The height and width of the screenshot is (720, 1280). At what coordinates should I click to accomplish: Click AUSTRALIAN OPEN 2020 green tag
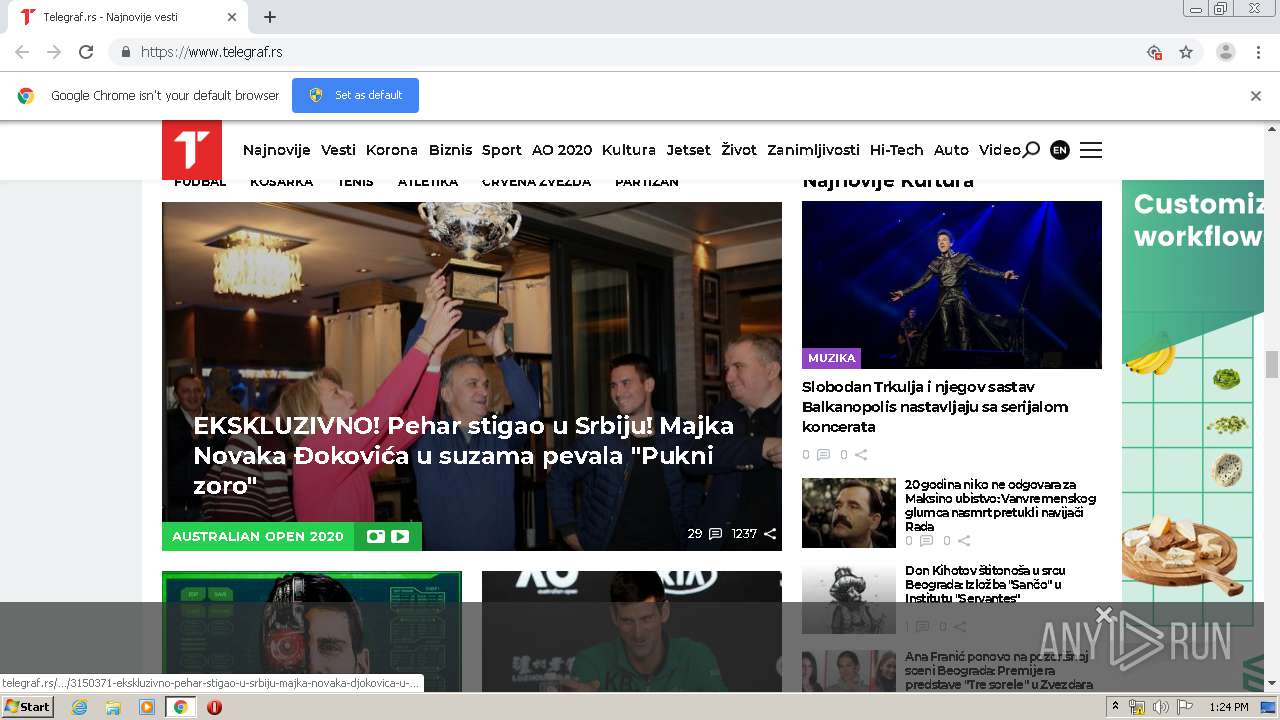pyautogui.click(x=258, y=536)
